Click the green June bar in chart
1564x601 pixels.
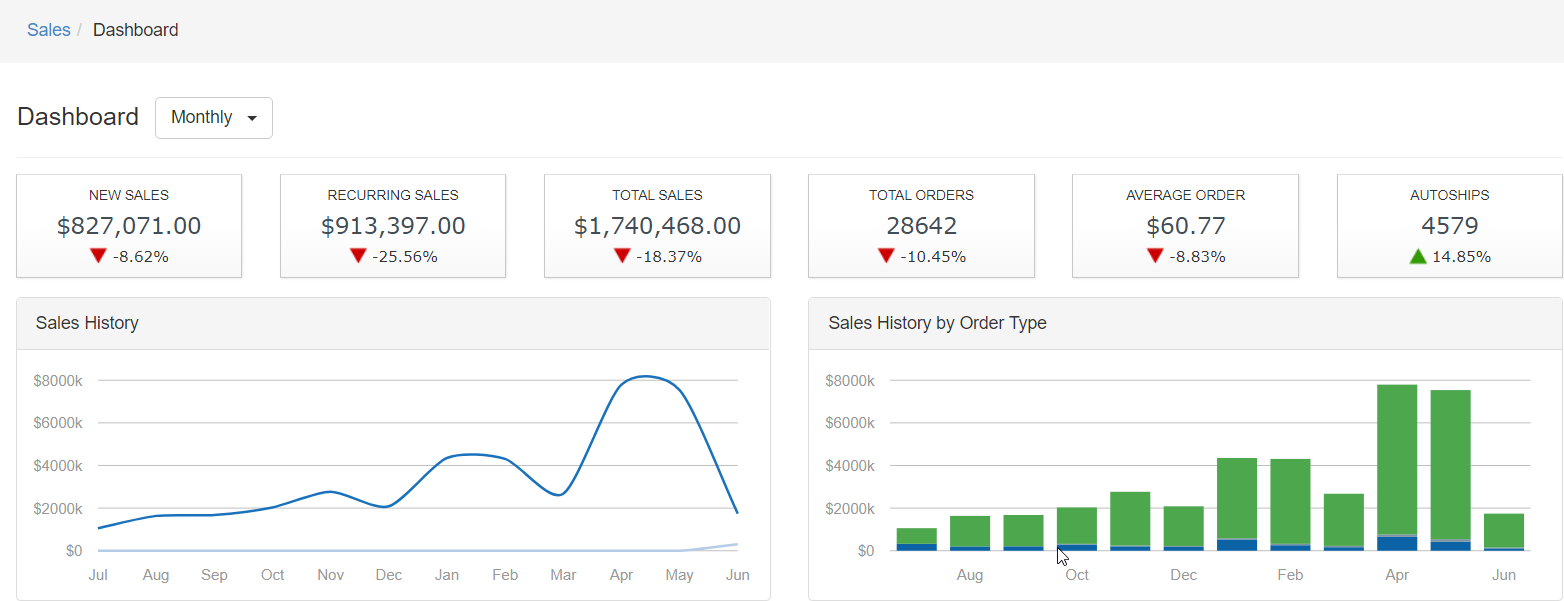click(x=1504, y=530)
